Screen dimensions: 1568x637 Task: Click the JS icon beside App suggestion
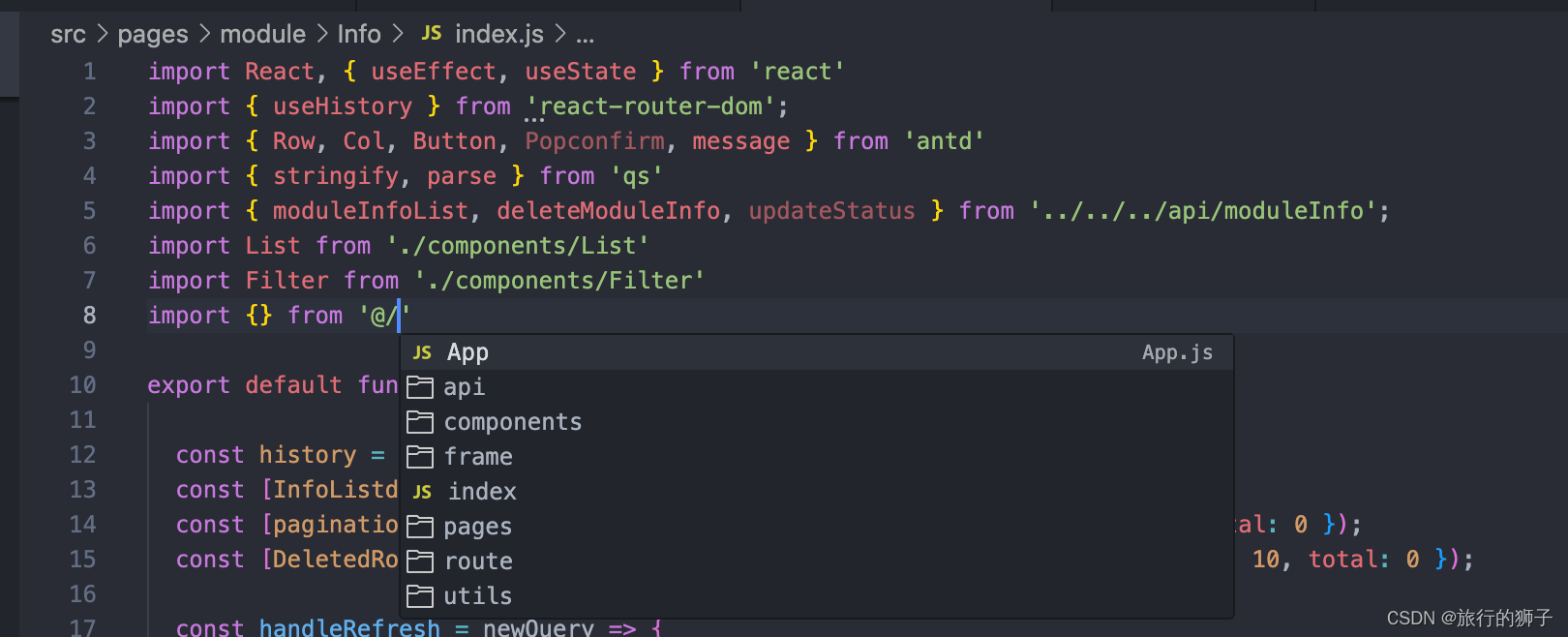coord(422,353)
